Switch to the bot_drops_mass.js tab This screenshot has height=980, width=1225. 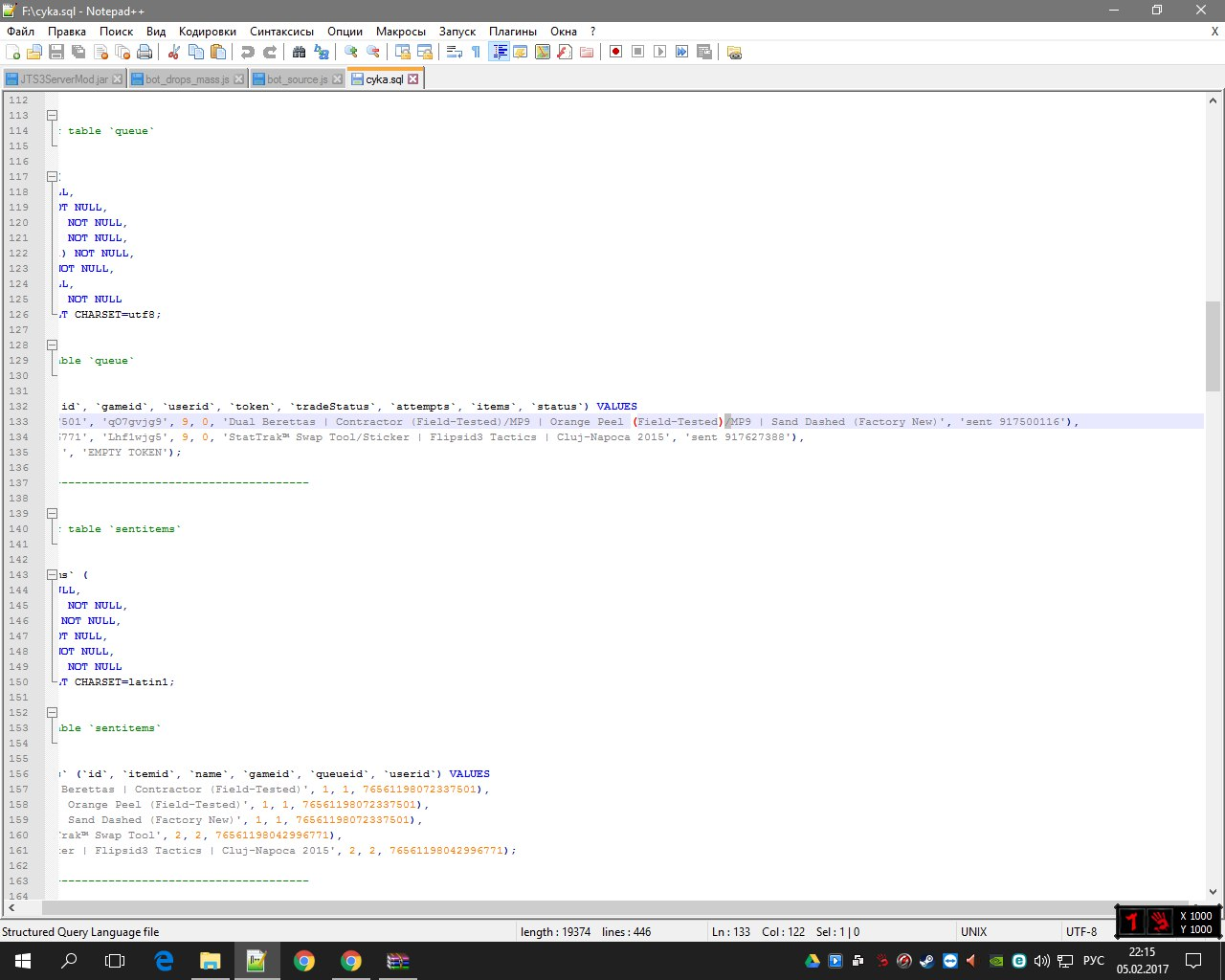point(187,79)
